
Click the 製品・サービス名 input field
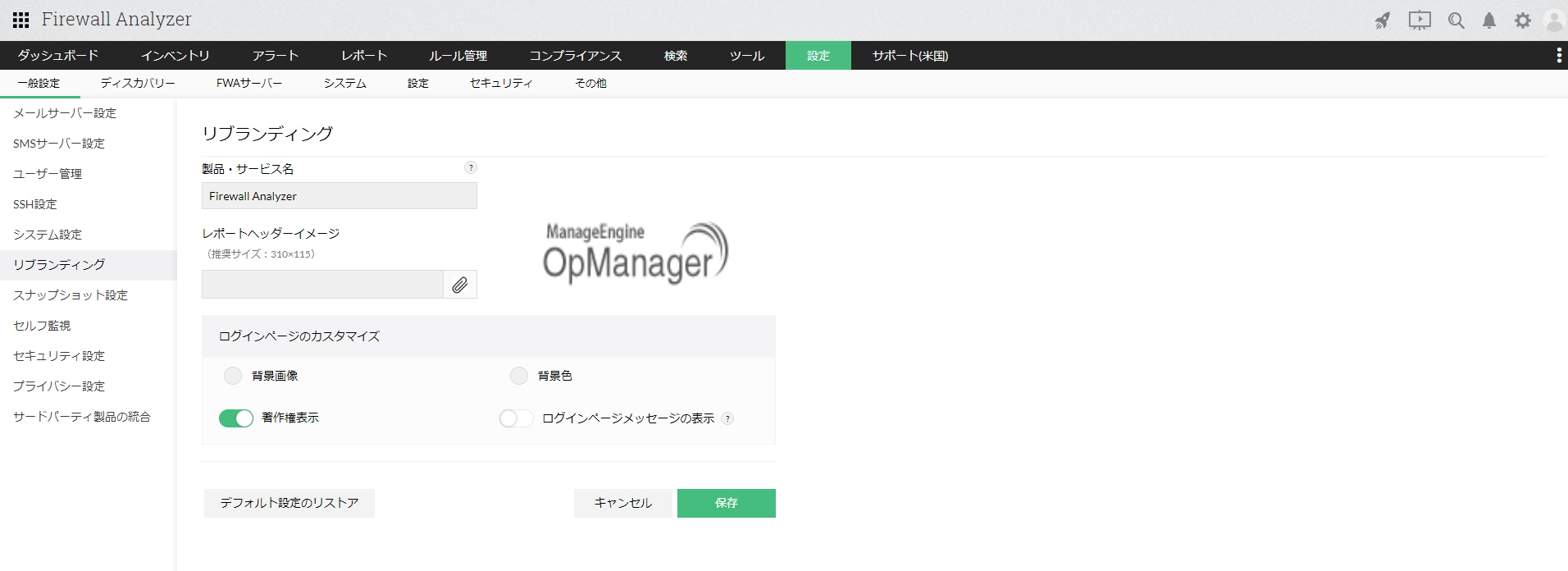340,196
